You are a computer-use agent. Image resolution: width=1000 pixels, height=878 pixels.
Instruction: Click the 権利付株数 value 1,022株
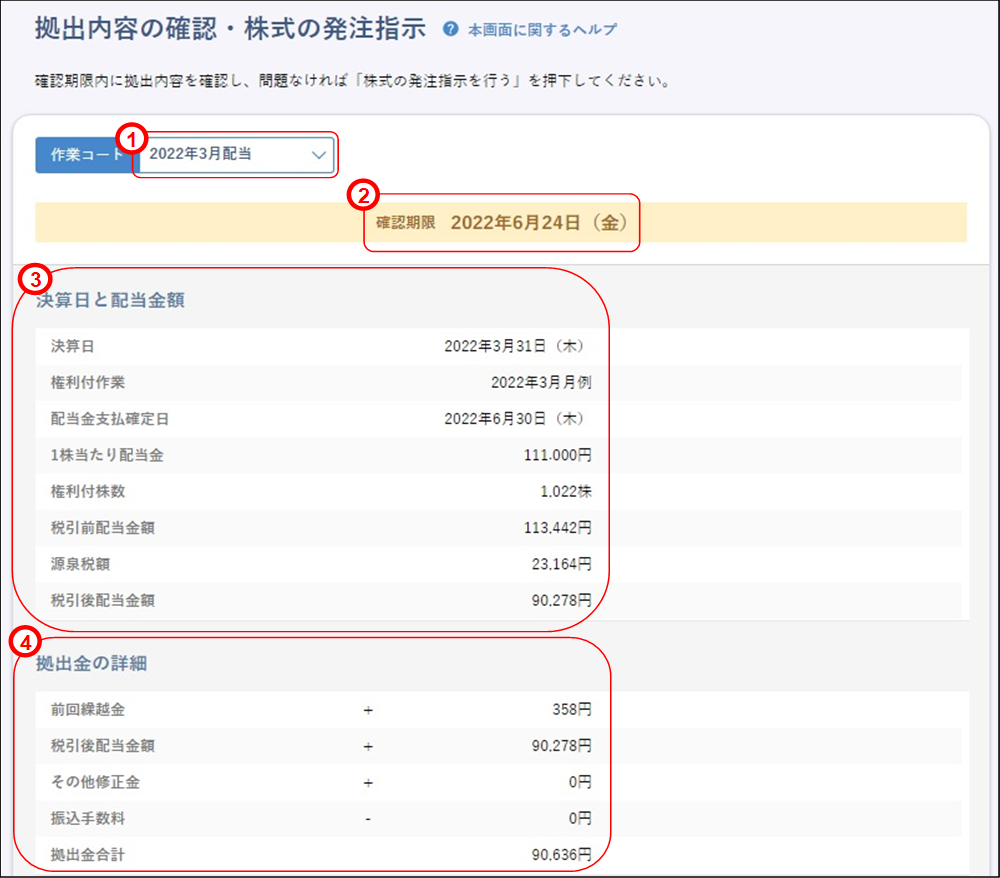point(566,492)
